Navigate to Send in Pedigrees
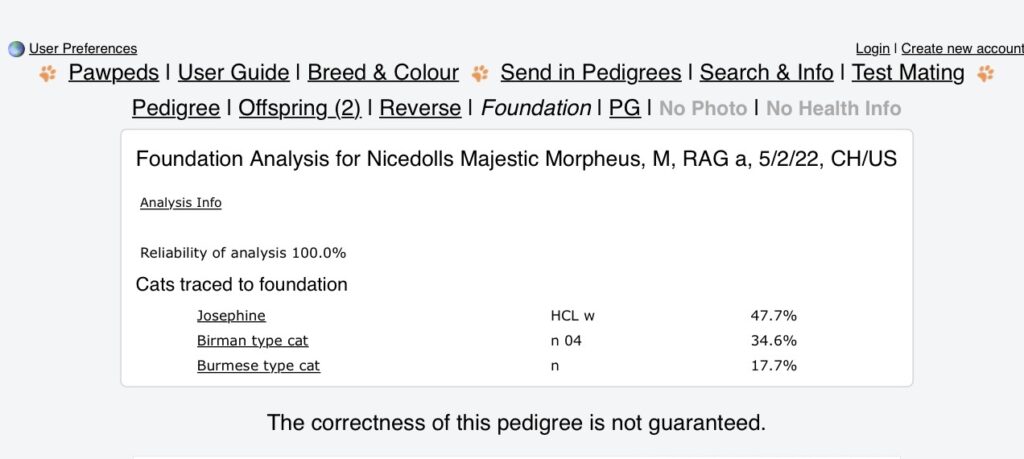This screenshot has height=459, width=1024. [590, 73]
